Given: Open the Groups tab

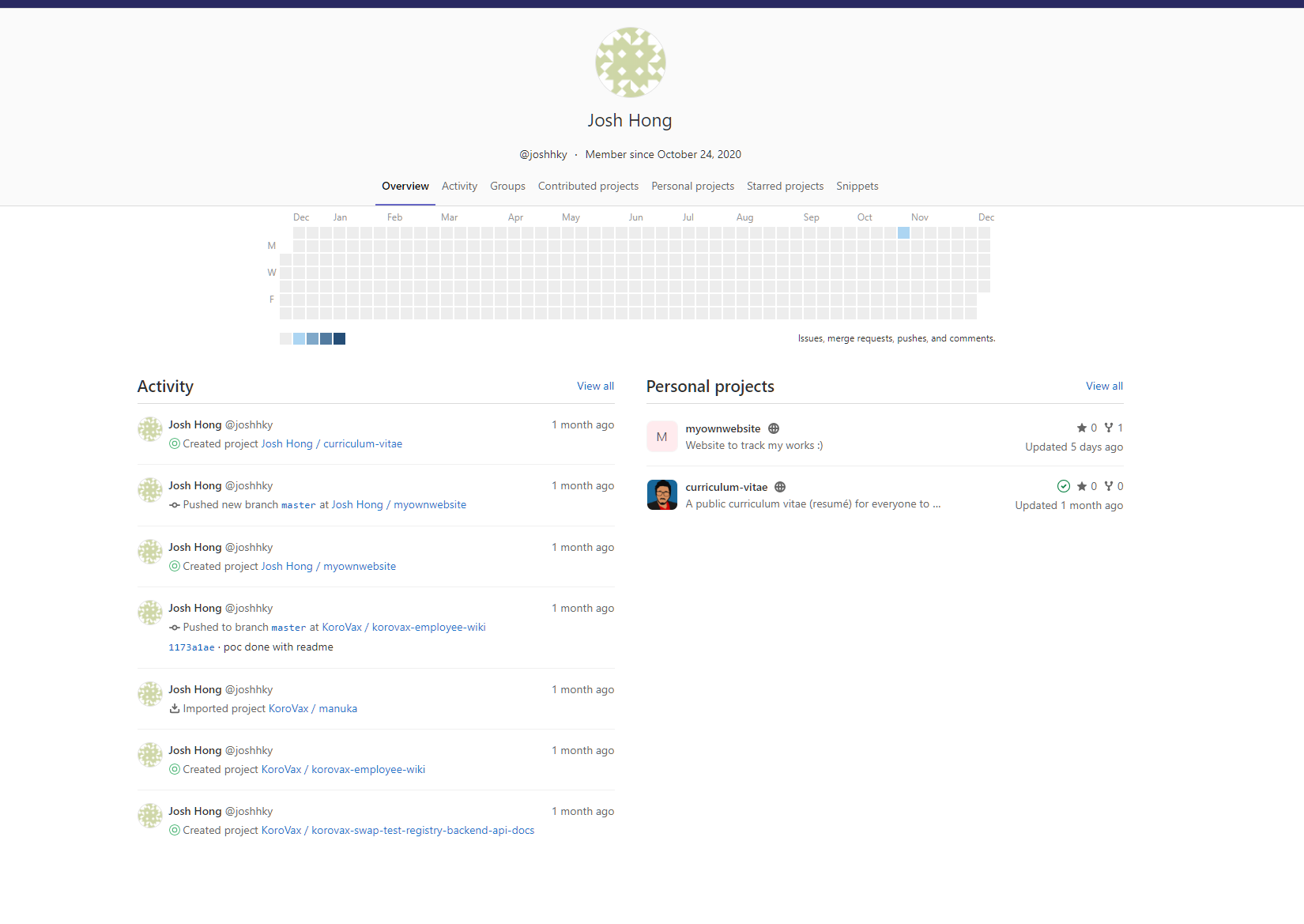Looking at the screenshot, I should [x=507, y=187].
